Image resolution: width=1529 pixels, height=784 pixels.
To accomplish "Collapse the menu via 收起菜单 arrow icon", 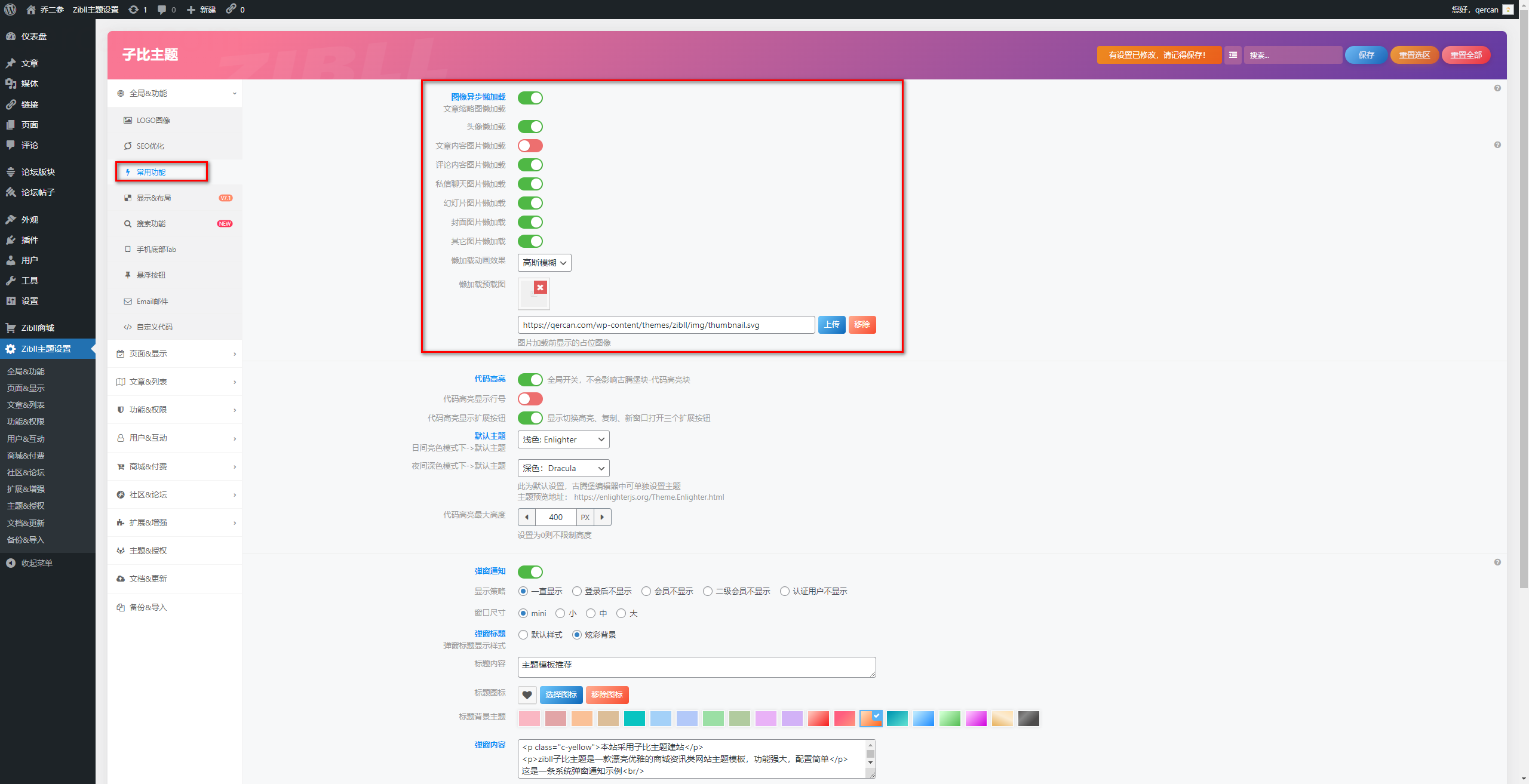I will coord(11,563).
